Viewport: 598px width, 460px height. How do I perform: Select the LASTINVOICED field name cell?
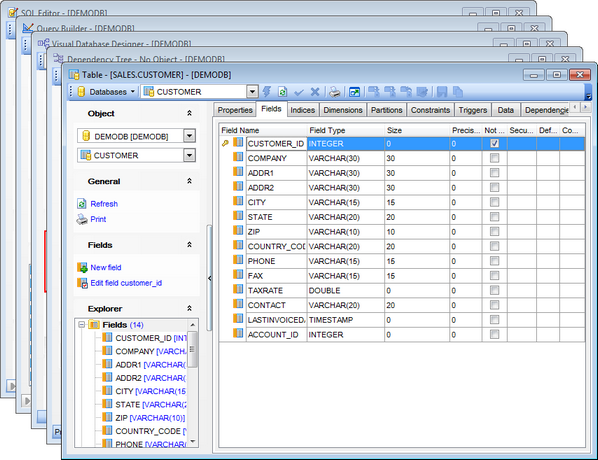pos(276,320)
